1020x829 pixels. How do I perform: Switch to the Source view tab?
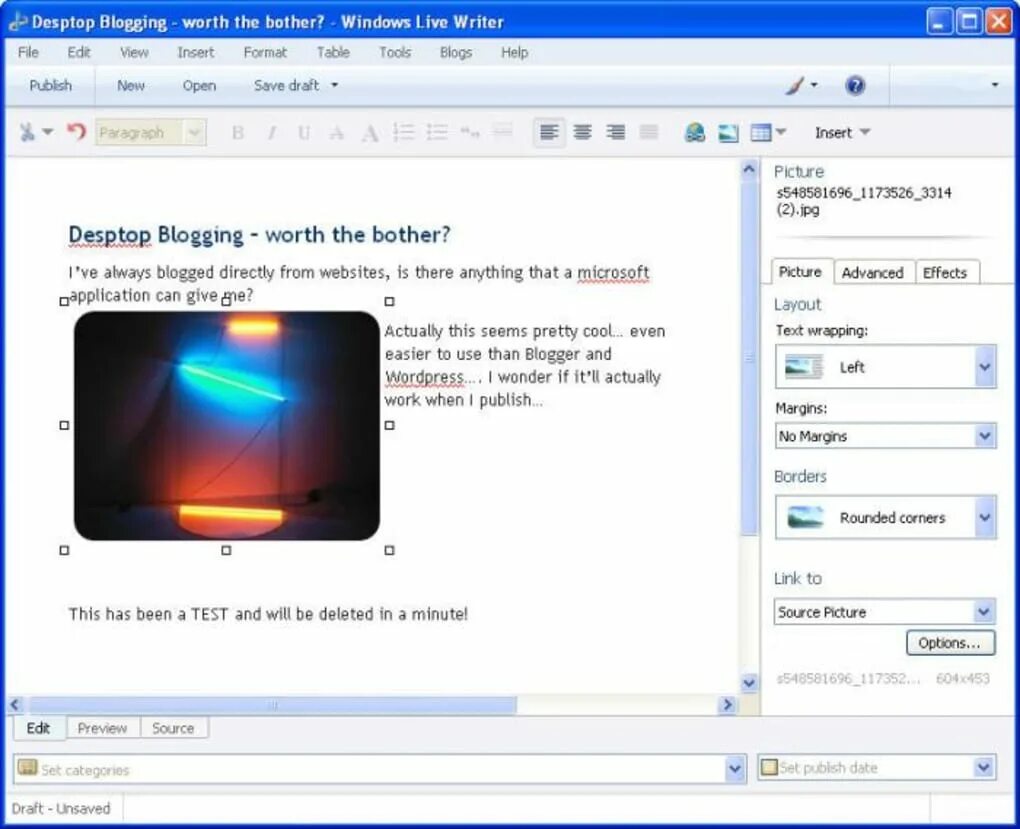click(173, 728)
